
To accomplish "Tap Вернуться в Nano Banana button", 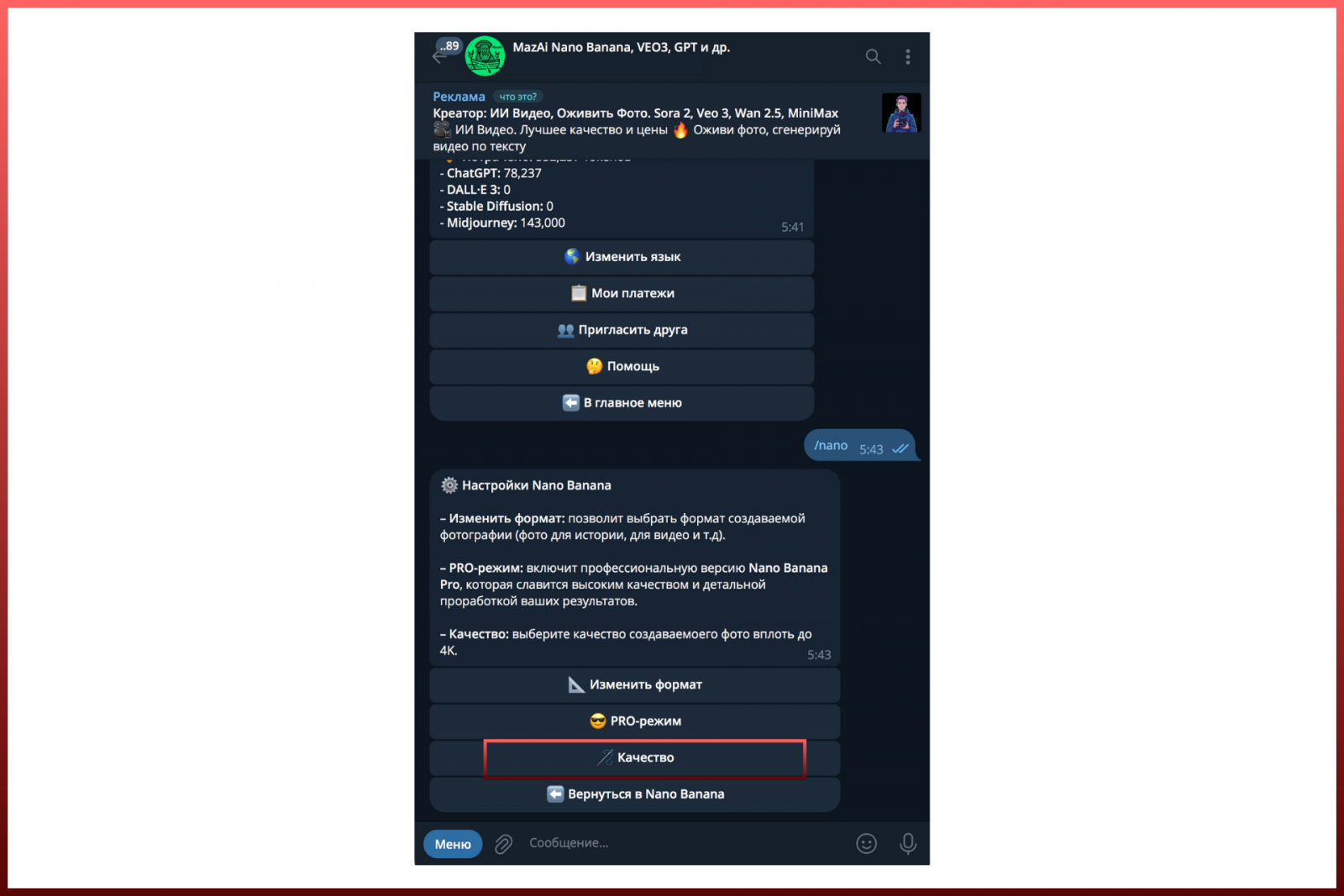I will pos(635,794).
